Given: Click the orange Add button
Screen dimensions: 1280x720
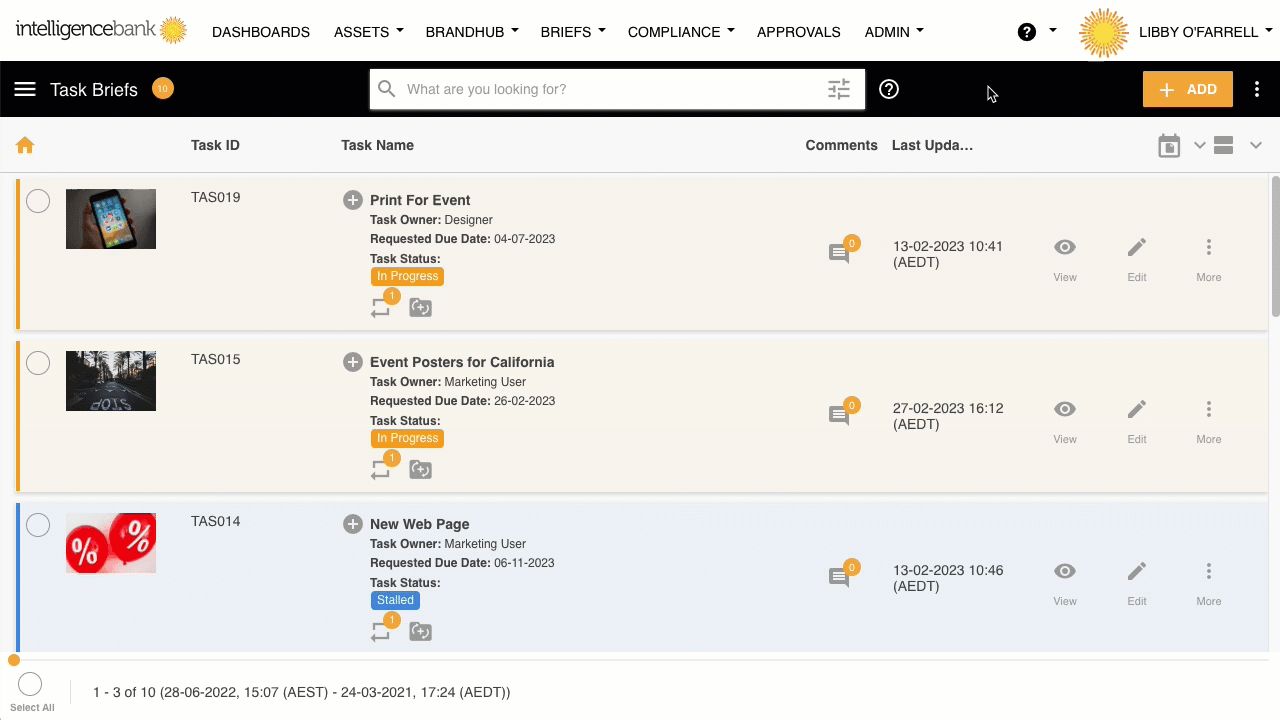Looking at the screenshot, I should point(1187,89).
